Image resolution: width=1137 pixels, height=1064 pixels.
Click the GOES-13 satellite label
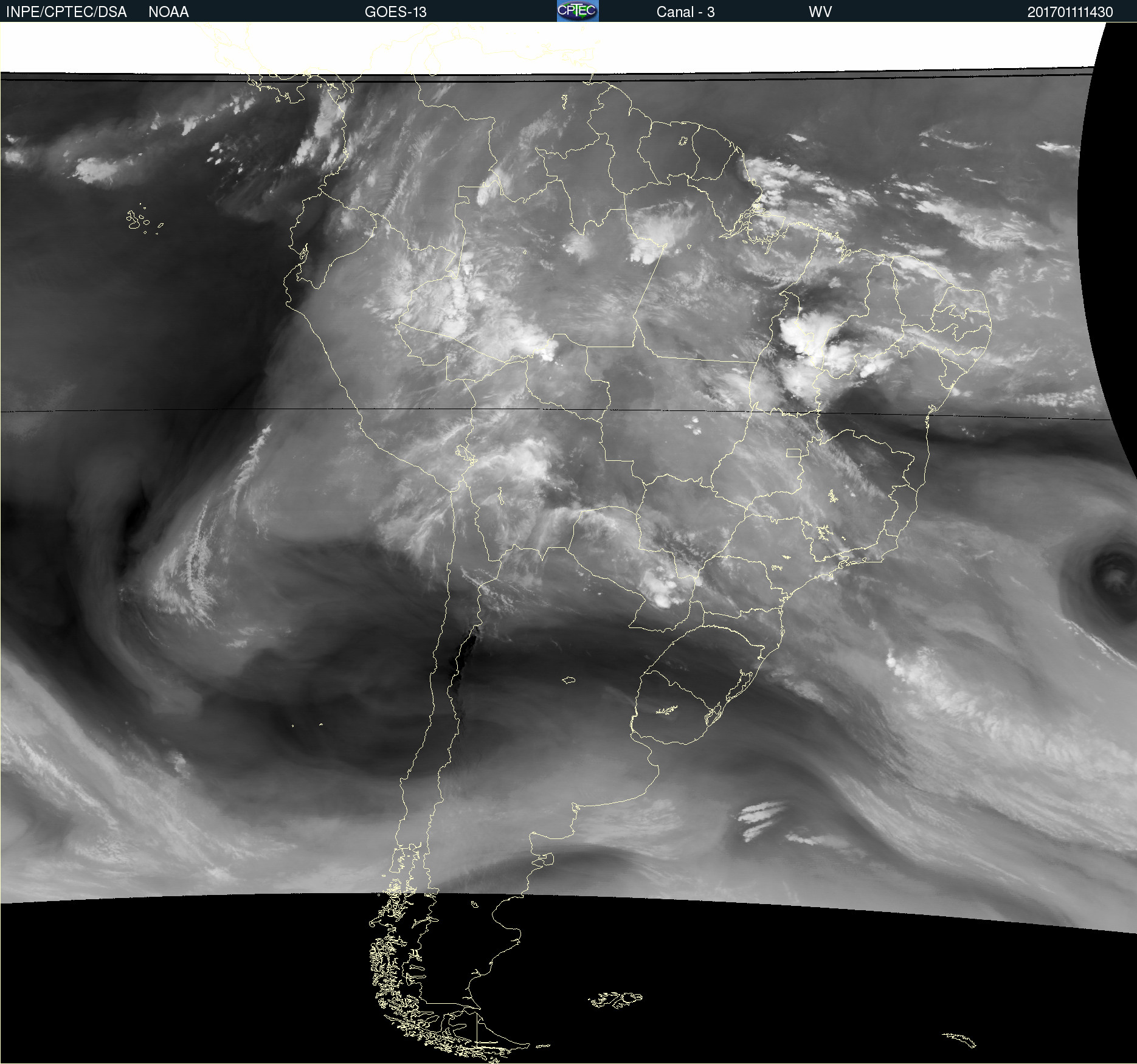point(395,12)
